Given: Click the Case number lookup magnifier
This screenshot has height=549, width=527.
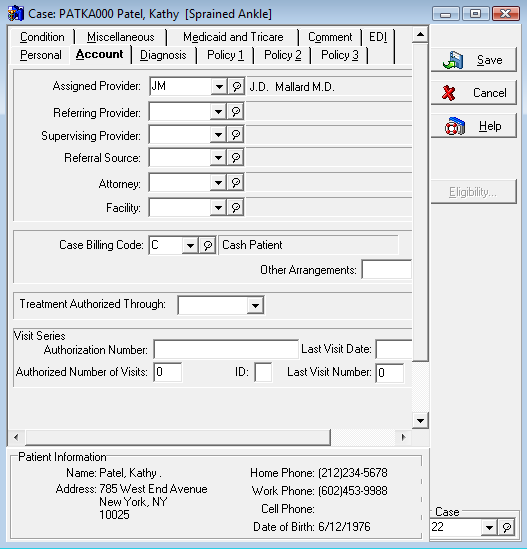Looking at the screenshot, I should (507, 527).
